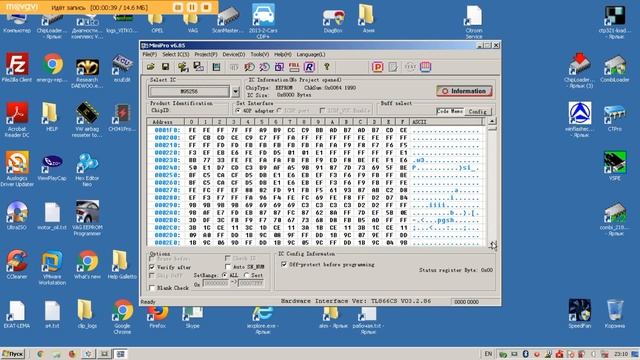Click the load project icon in toolbar
Image resolution: width=640 pixels, height=360 pixels.
point(183,67)
